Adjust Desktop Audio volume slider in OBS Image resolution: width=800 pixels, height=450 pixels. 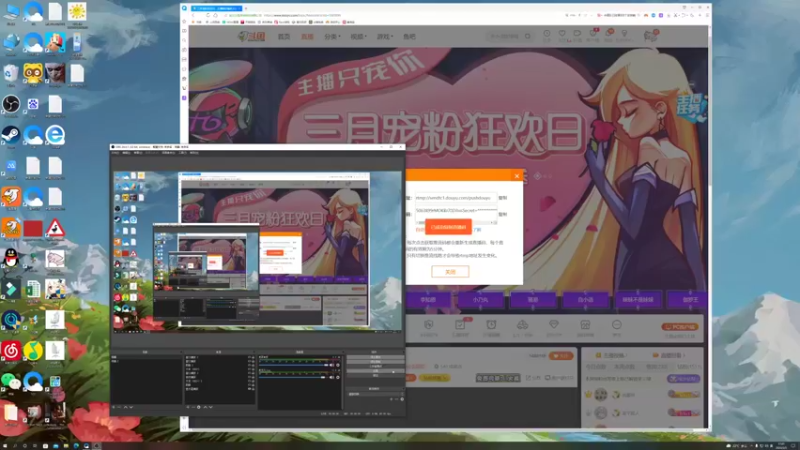point(294,365)
